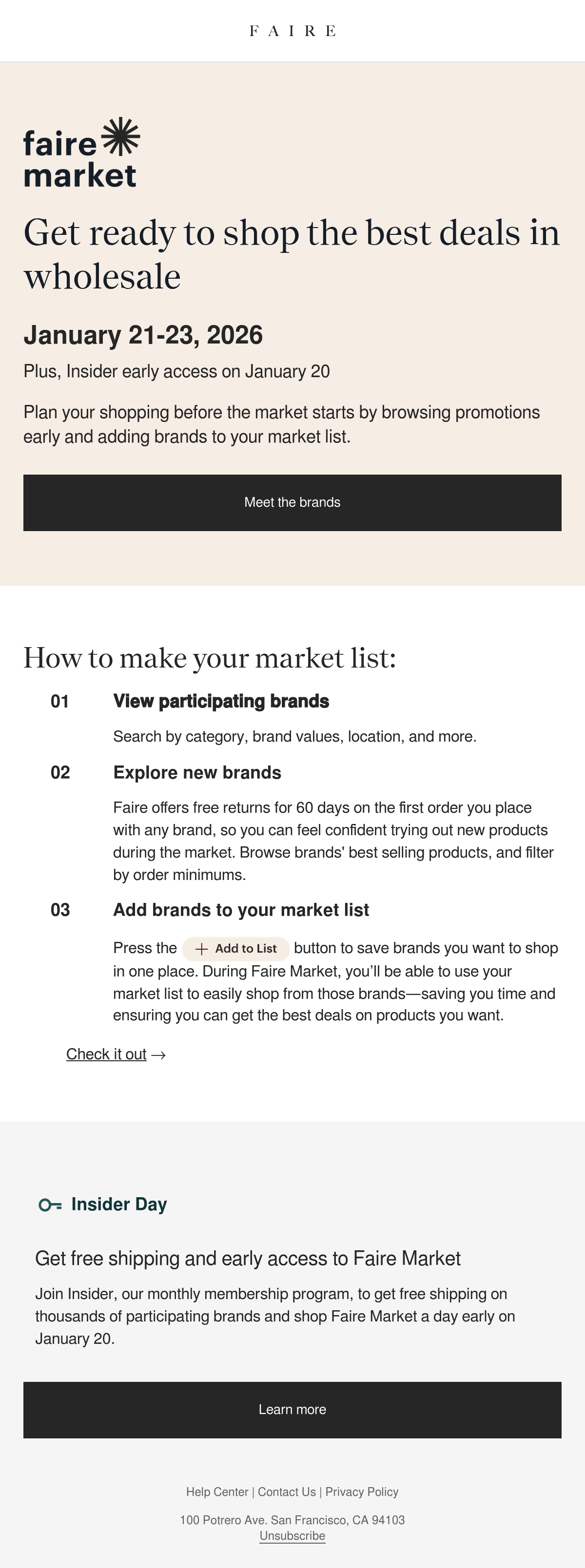Click the Meet the brands button
Screen dimensions: 585x1568
click(x=292, y=503)
